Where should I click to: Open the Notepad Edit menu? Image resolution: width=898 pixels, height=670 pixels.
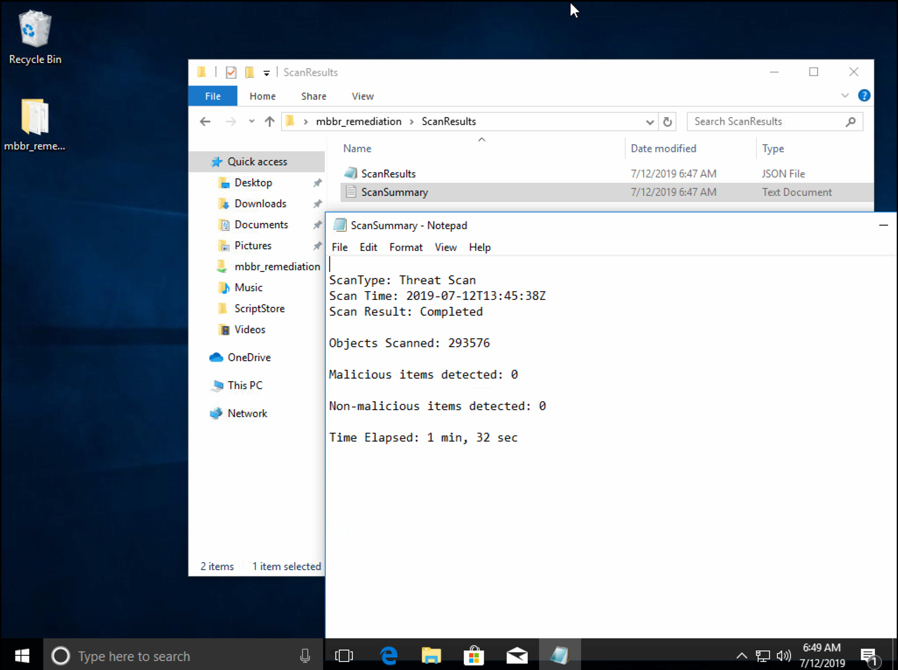pos(368,247)
